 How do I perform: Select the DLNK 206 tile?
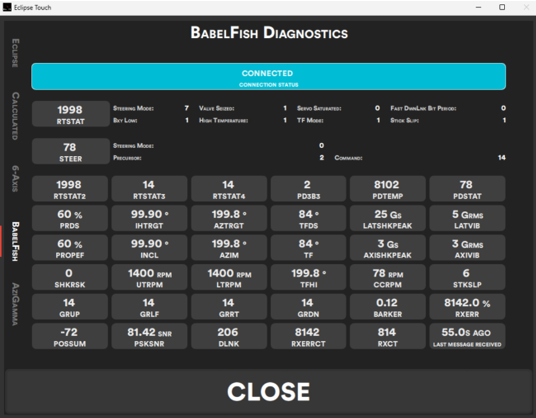(229, 336)
